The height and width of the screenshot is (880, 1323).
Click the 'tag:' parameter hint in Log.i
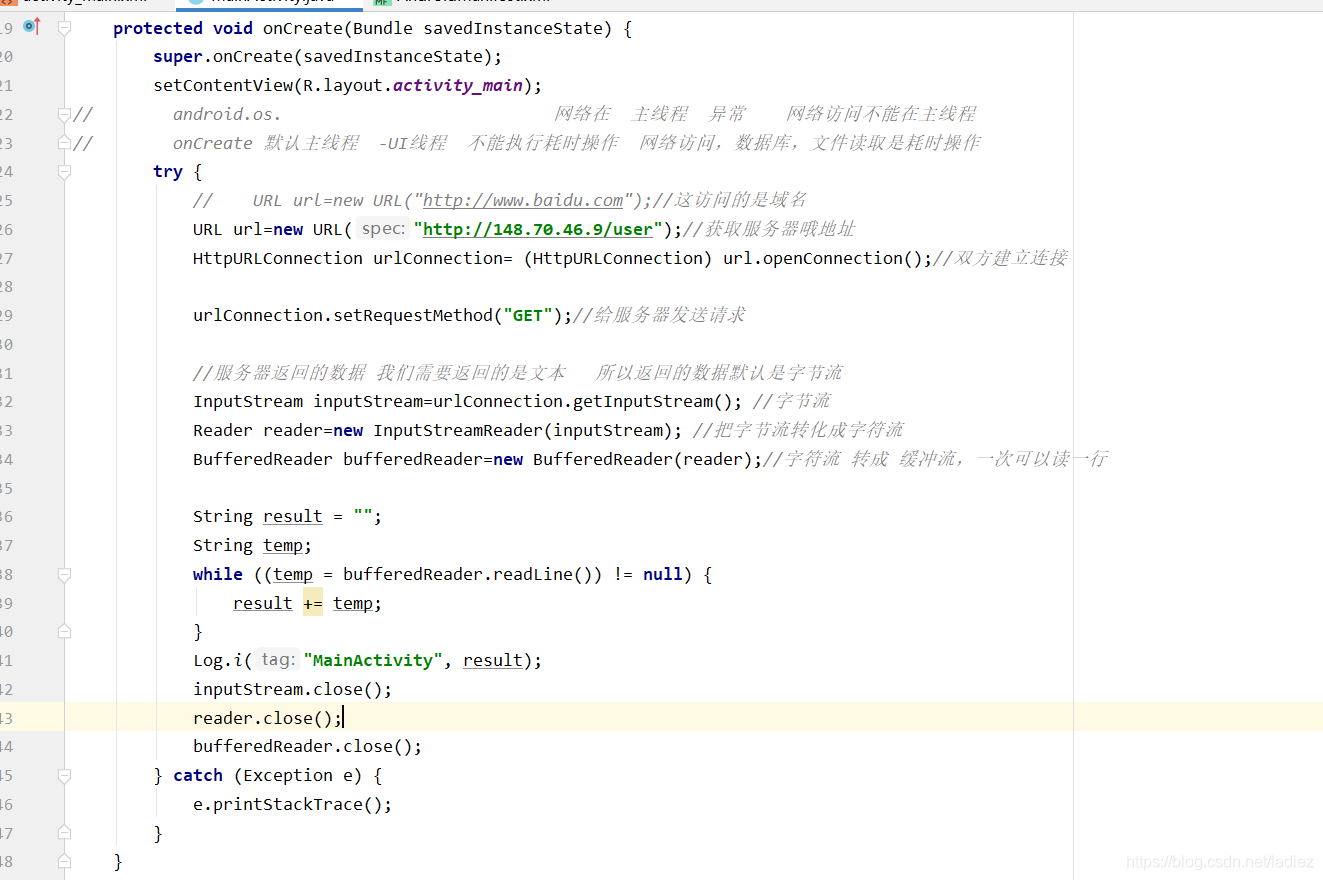pos(277,660)
